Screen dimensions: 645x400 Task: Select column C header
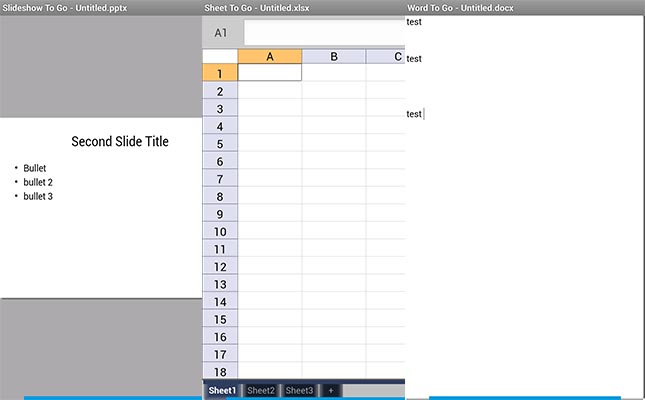386,56
